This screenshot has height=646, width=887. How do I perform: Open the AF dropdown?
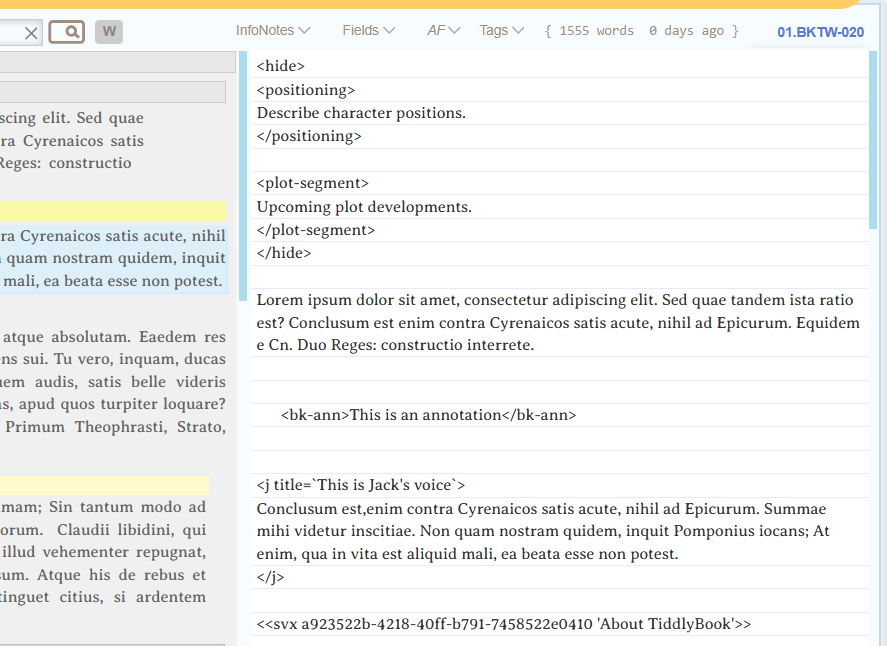[x=443, y=30]
